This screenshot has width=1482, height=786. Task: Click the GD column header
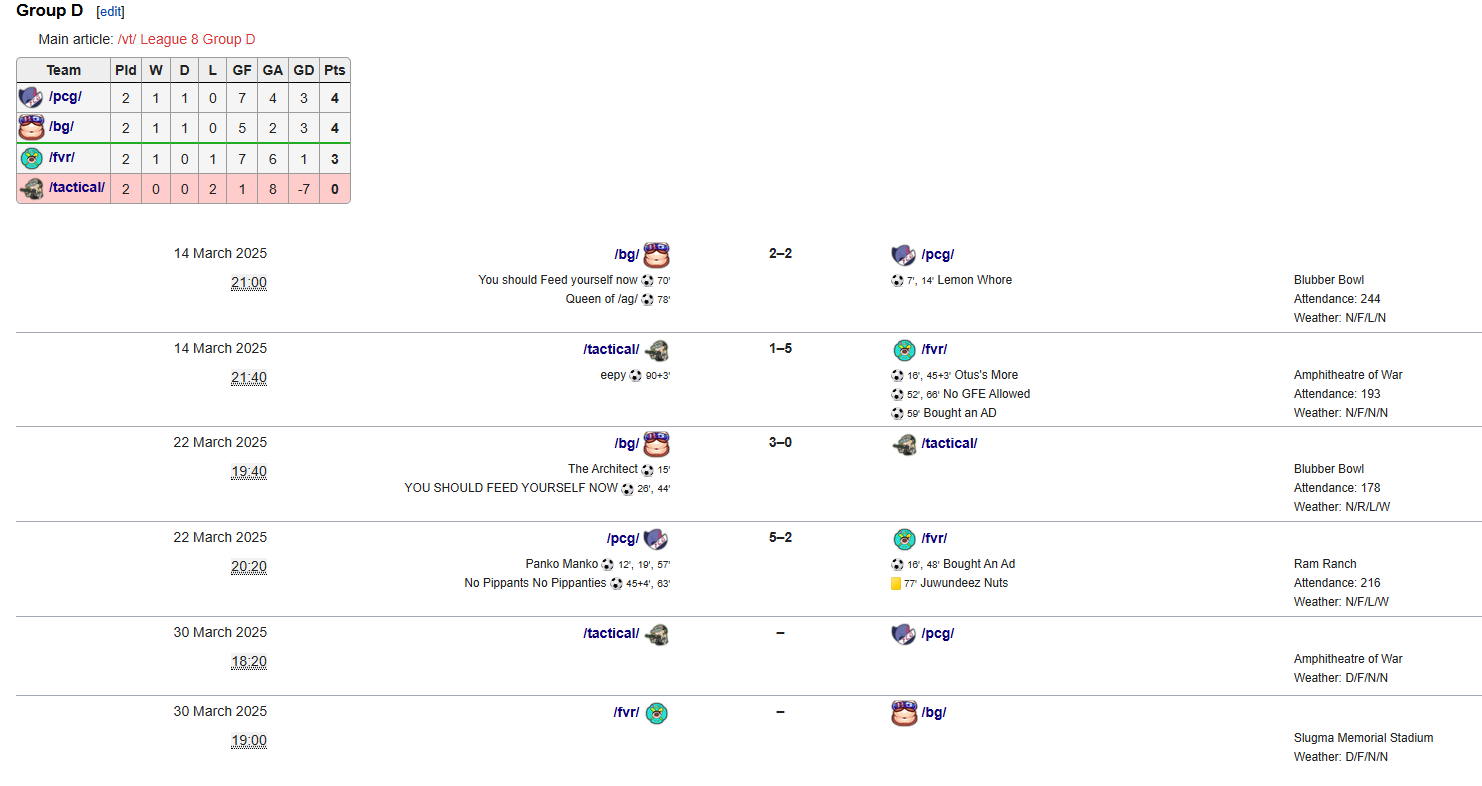(304, 70)
